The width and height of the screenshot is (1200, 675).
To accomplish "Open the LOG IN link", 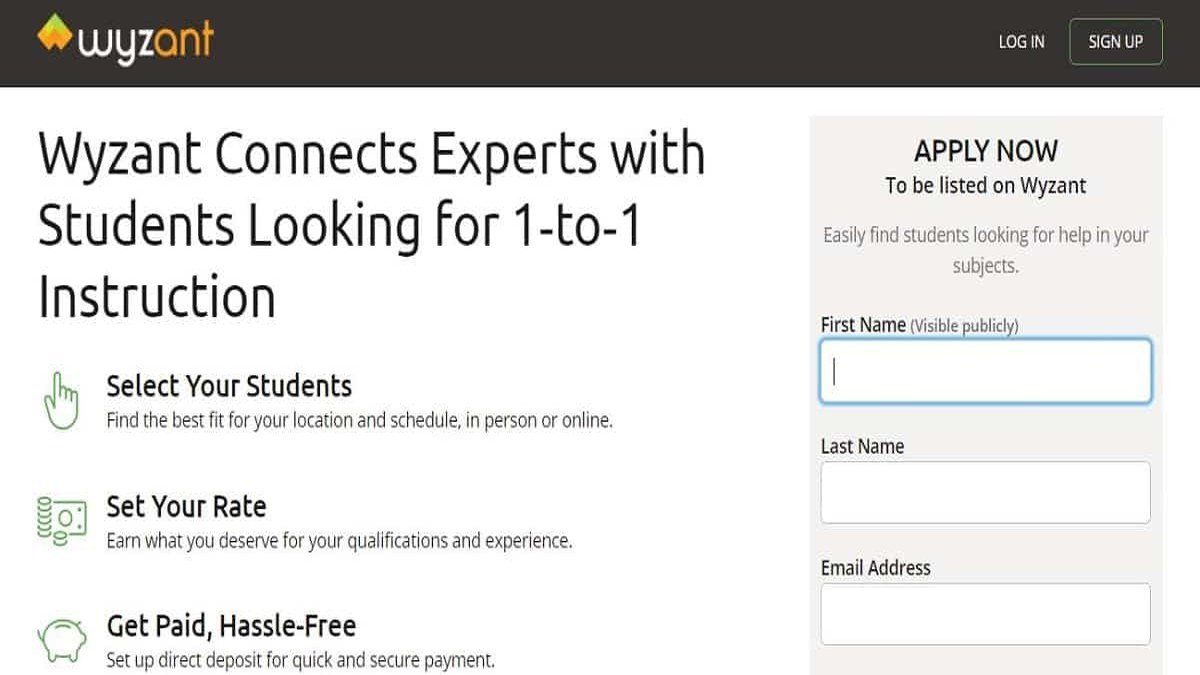I will point(1021,42).
